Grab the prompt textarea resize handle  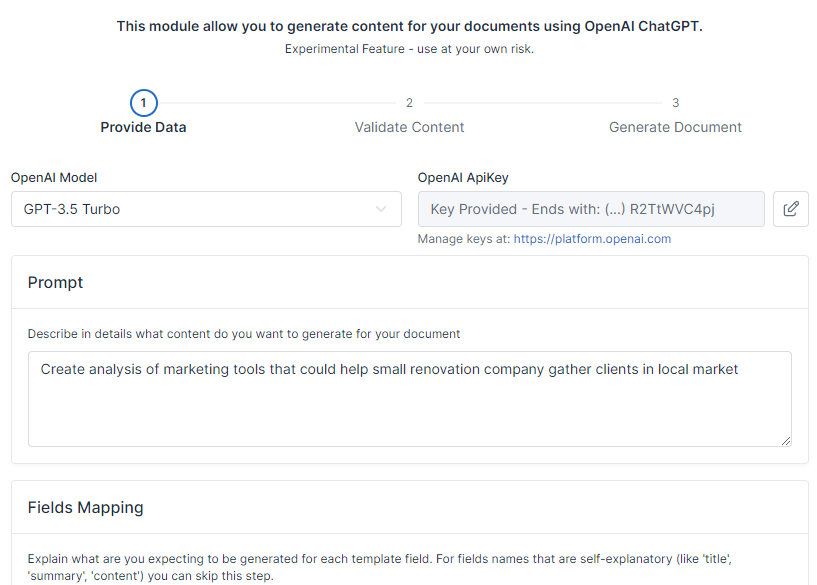pos(786,440)
